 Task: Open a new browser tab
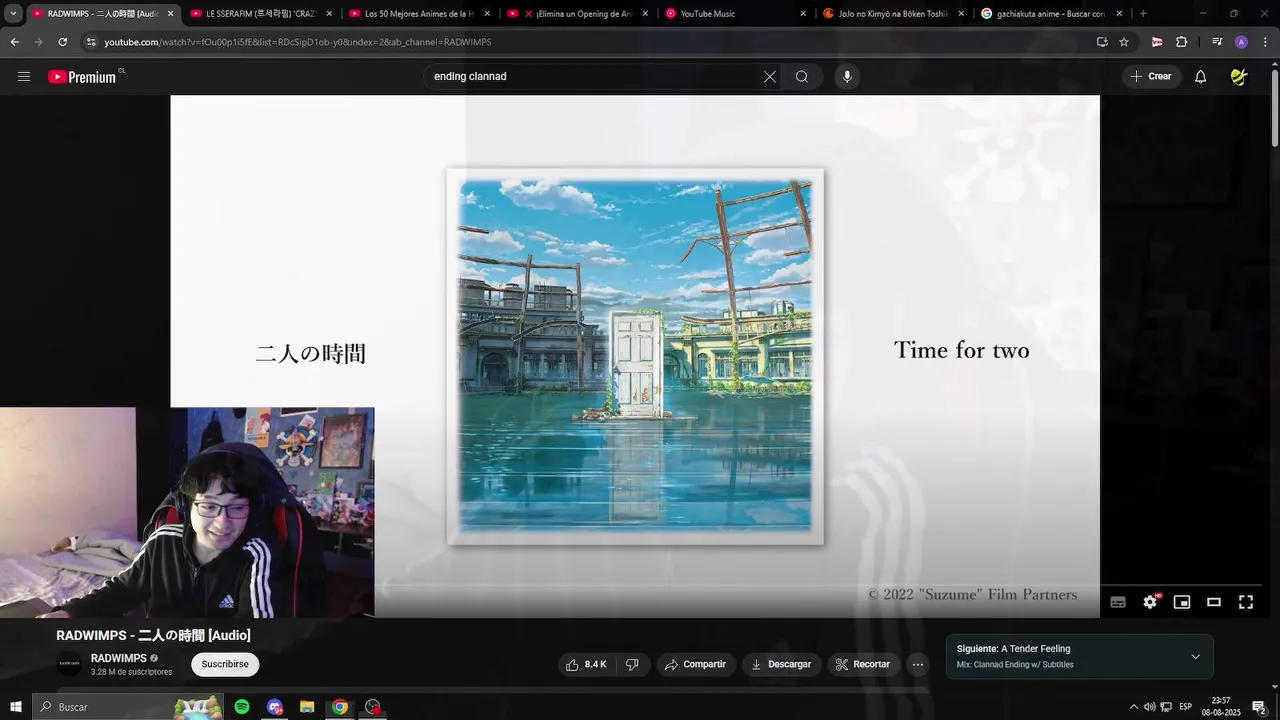click(x=1143, y=14)
